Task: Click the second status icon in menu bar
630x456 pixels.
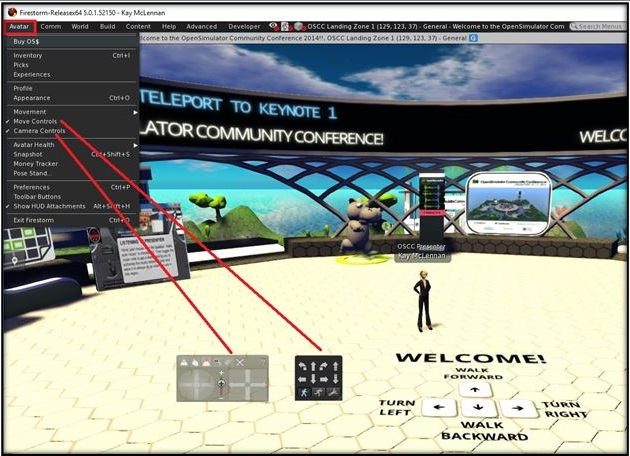Action: 285,27
